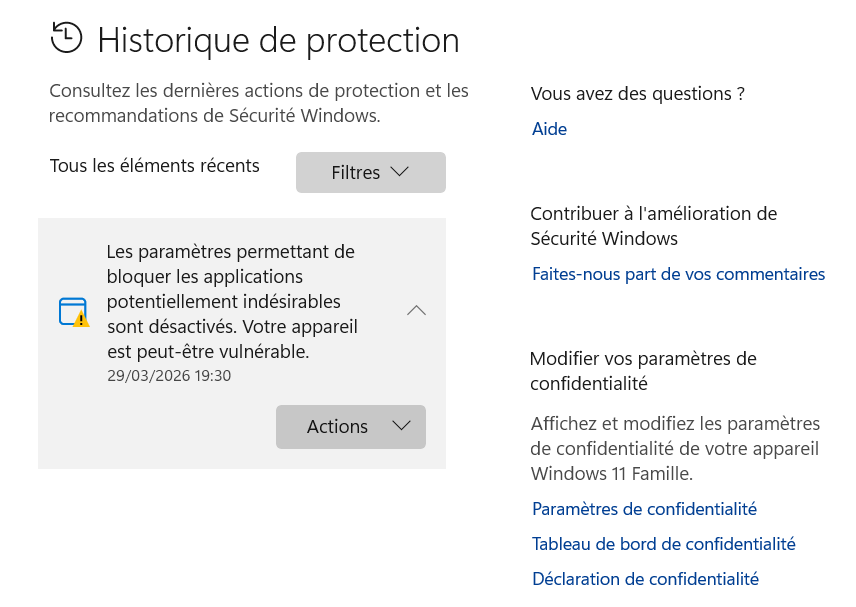Click Modifier vos paramètres de confidentialité heading
Viewport: 856px width, 607px height.
pos(643,370)
